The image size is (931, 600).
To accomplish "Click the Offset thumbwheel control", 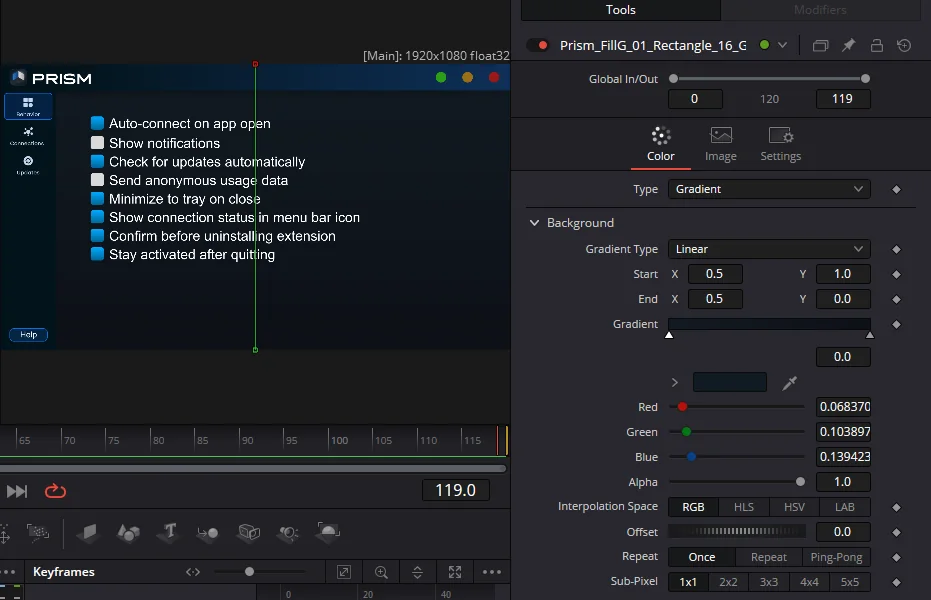I will click(x=737, y=532).
